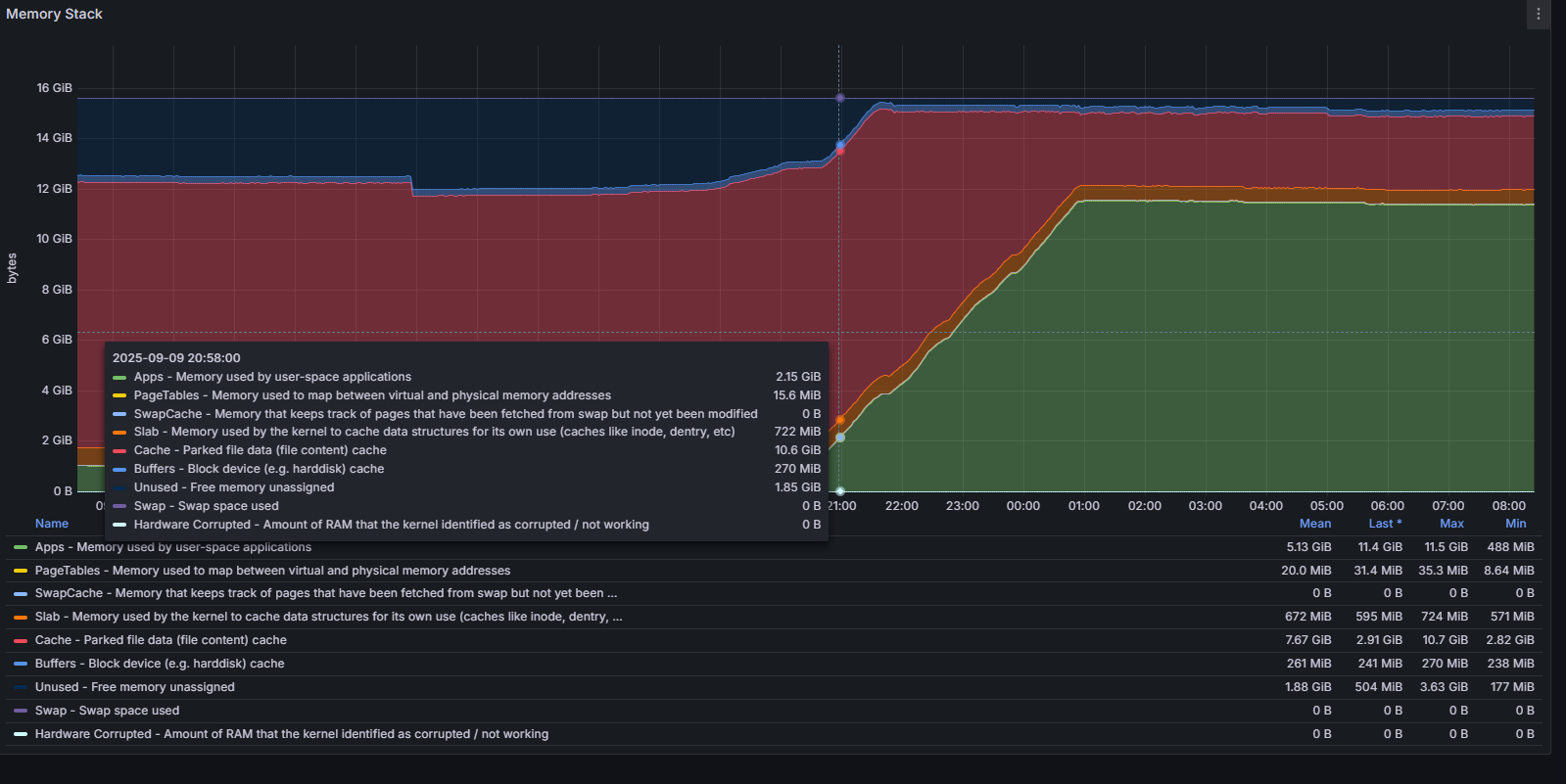Click the Slab orange legend color marker

click(x=21, y=617)
